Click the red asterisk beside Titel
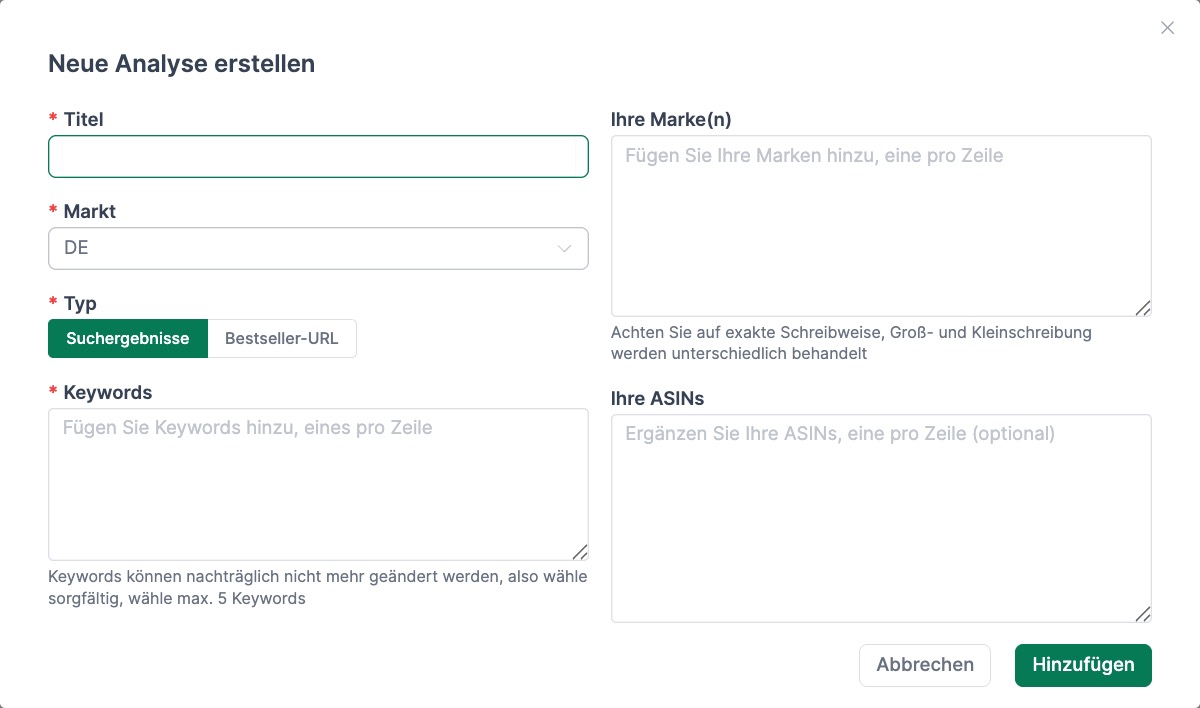 click(x=52, y=119)
